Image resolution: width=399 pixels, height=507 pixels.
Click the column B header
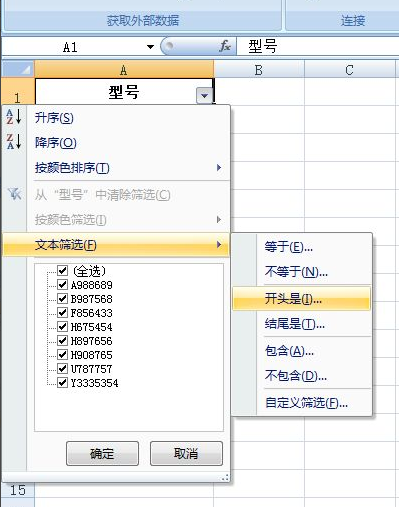pyautogui.click(x=259, y=69)
